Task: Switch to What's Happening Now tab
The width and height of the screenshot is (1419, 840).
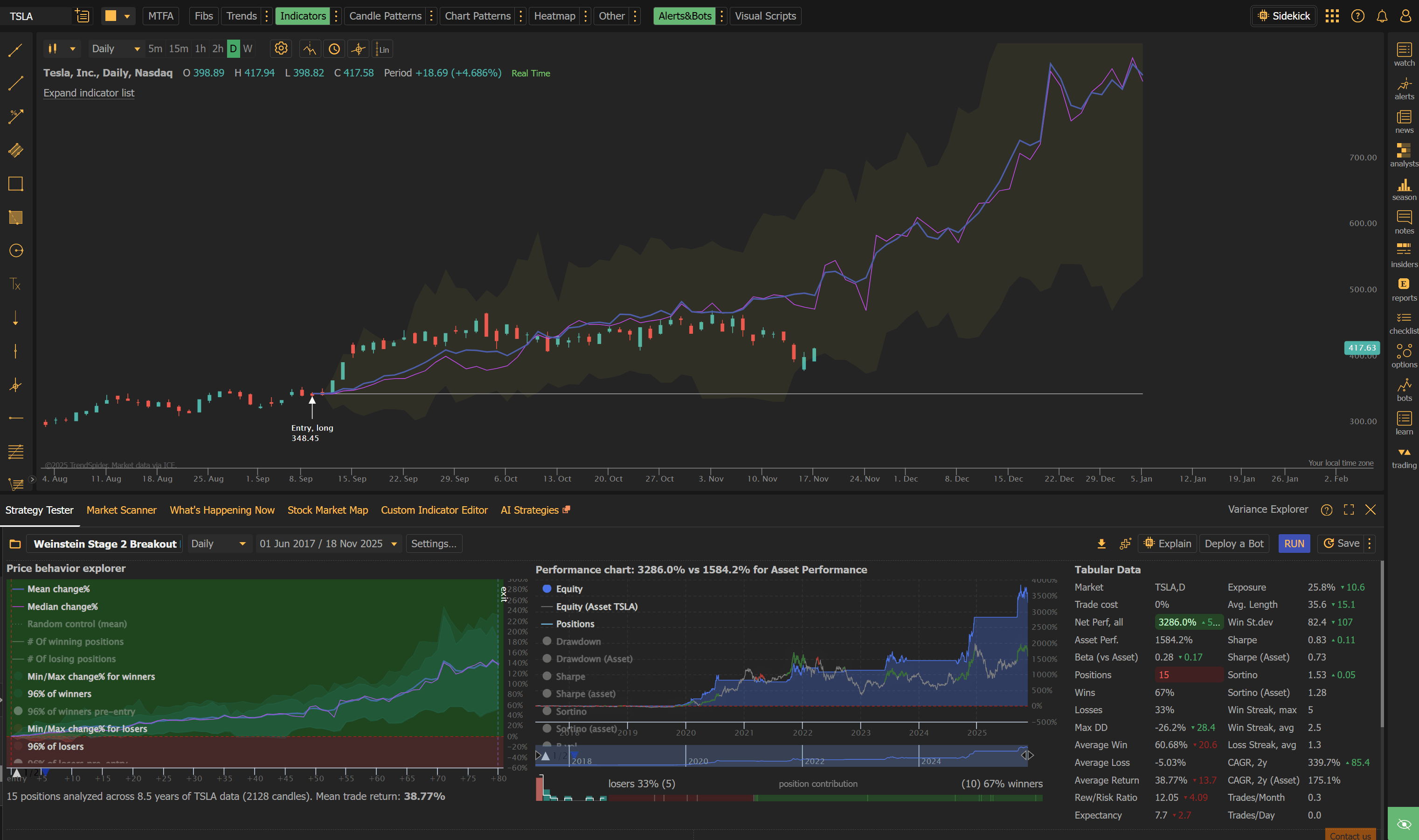Action: point(222,510)
